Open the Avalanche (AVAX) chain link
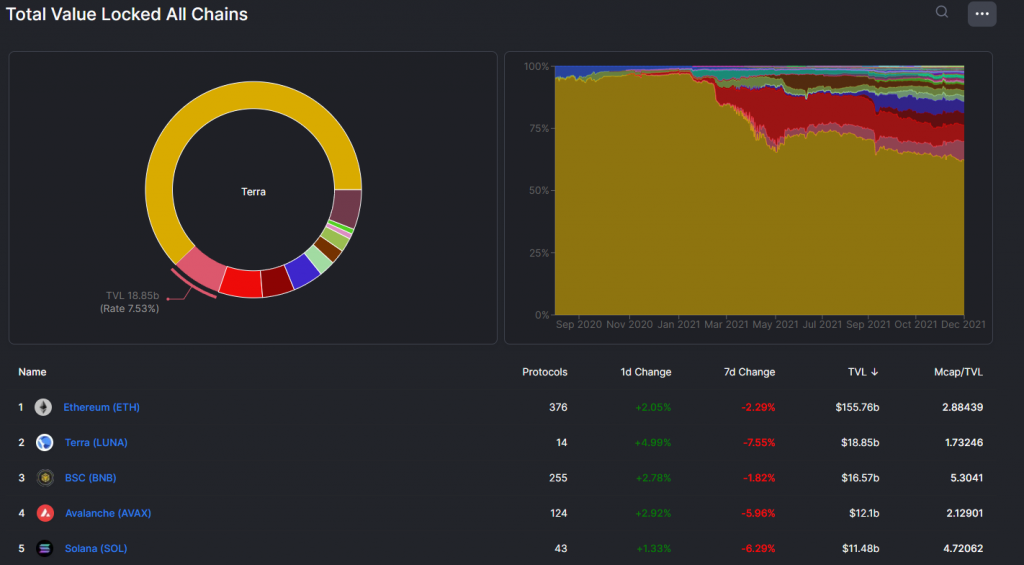The image size is (1024, 565). pyautogui.click(x=108, y=513)
